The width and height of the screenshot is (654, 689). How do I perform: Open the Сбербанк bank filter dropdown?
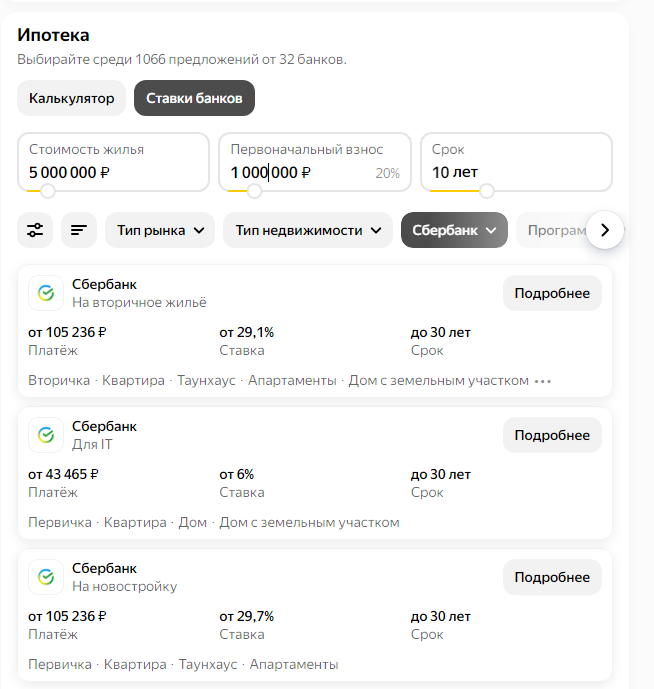[x=454, y=230]
